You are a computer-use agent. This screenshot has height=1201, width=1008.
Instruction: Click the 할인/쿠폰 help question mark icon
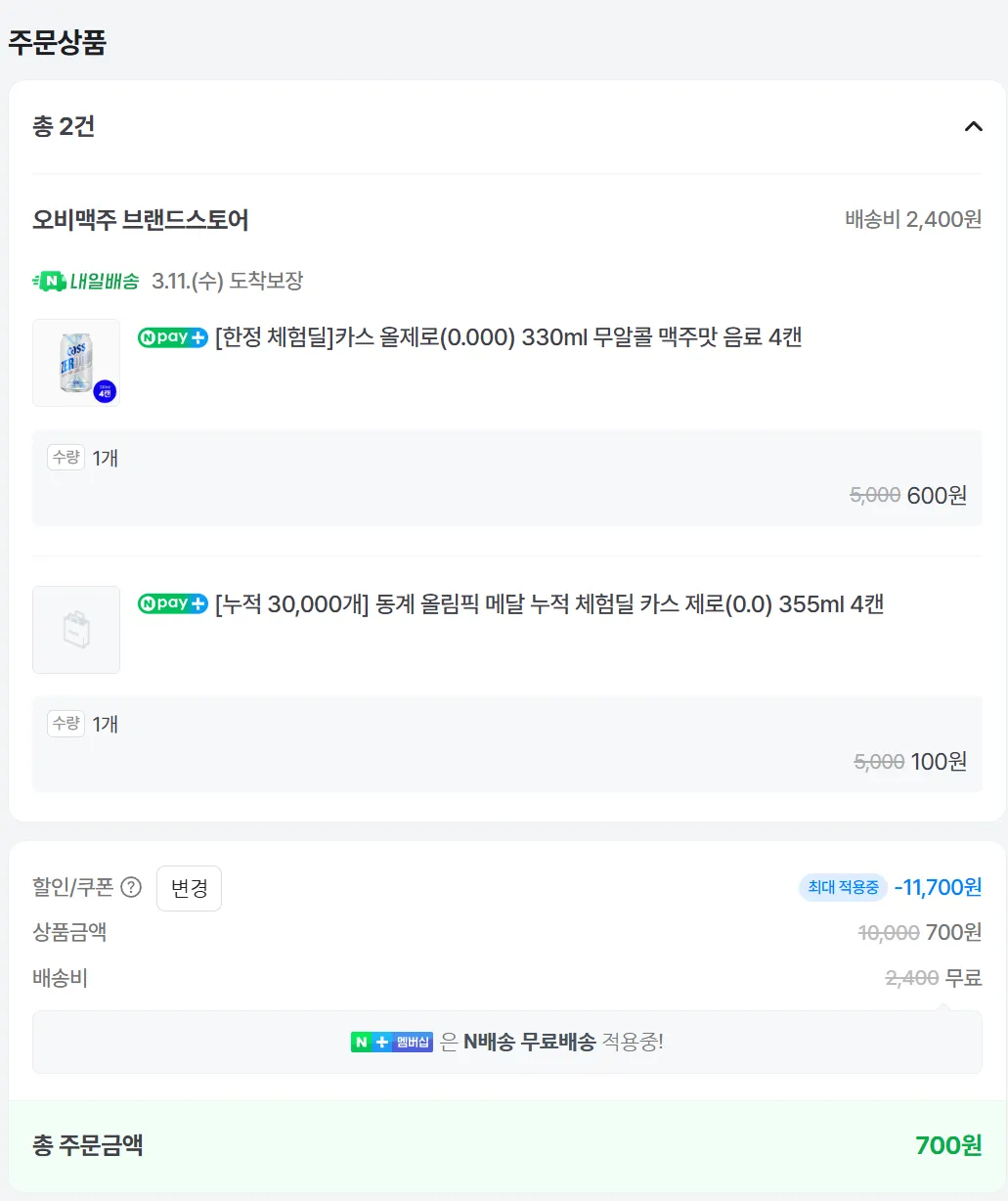pos(131,887)
